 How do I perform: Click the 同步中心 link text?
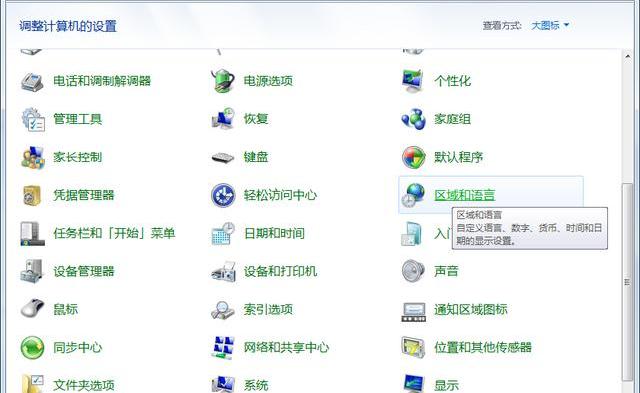(78, 348)
